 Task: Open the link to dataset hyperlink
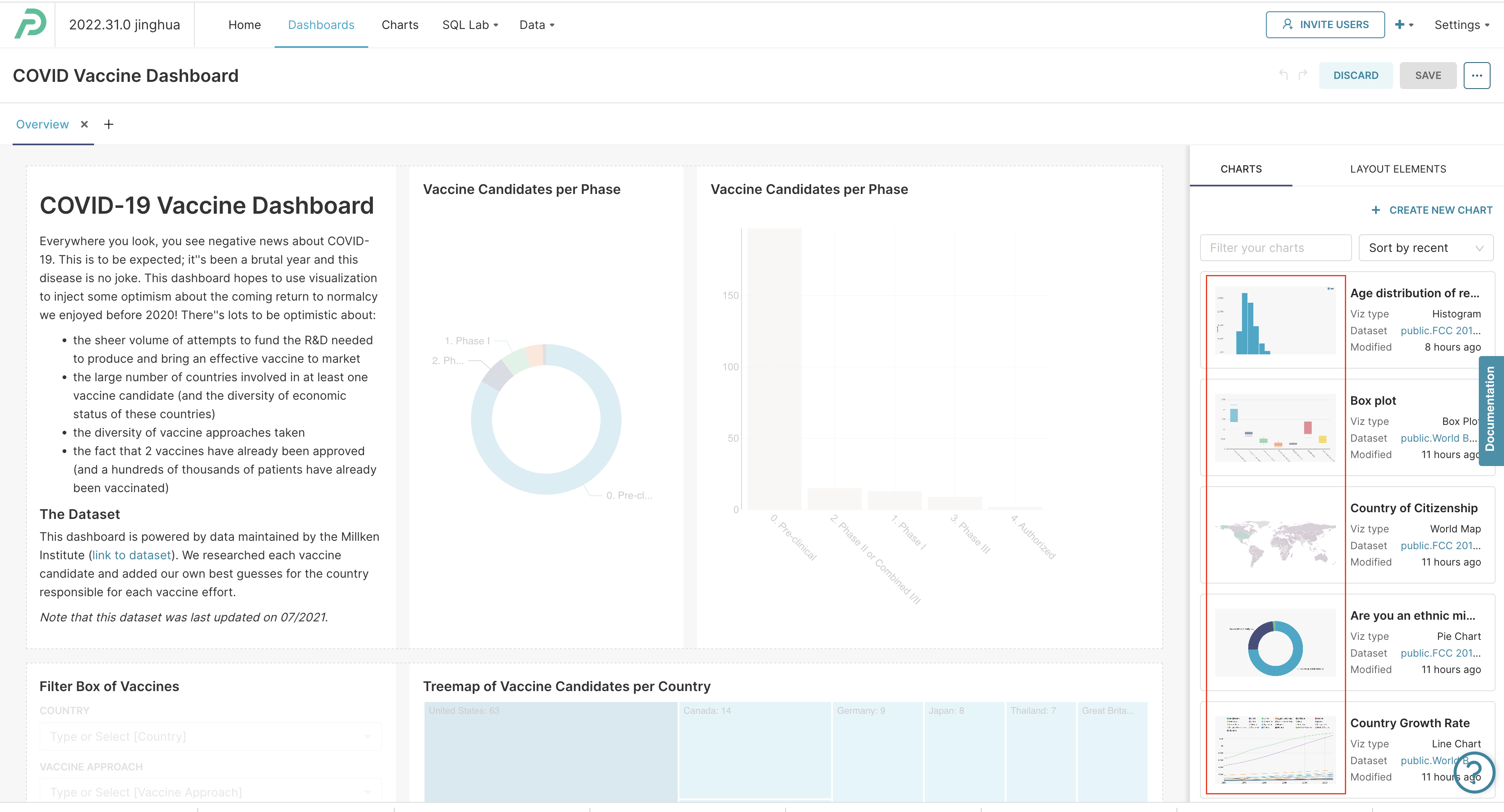(x=132, y=555)
